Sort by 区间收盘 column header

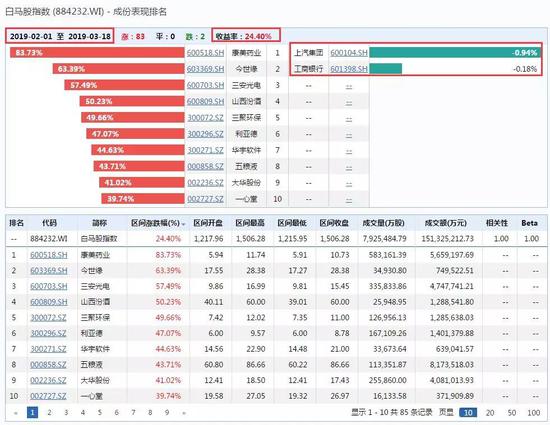334,223
